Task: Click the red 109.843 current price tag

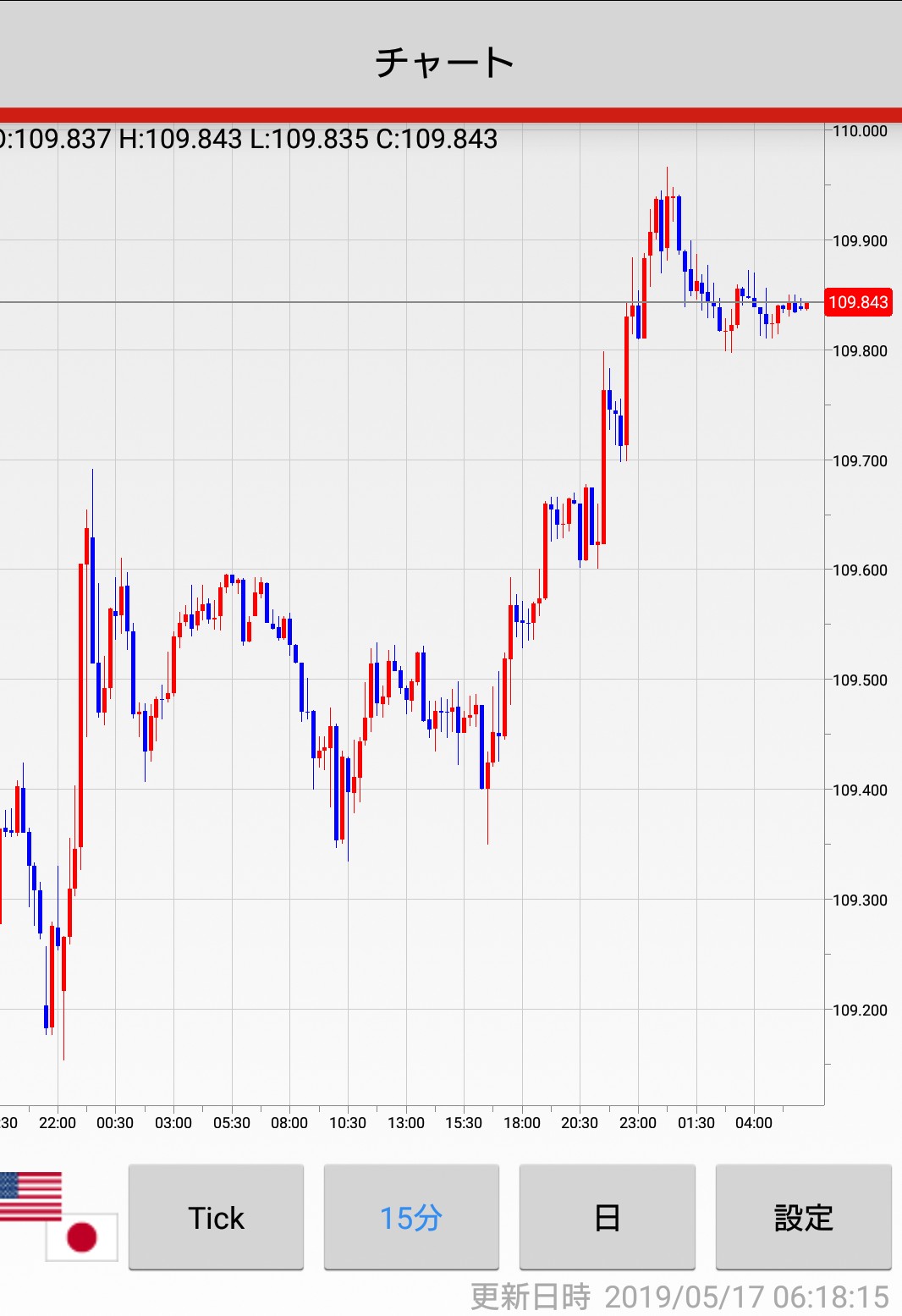Action: pos(858,302)
